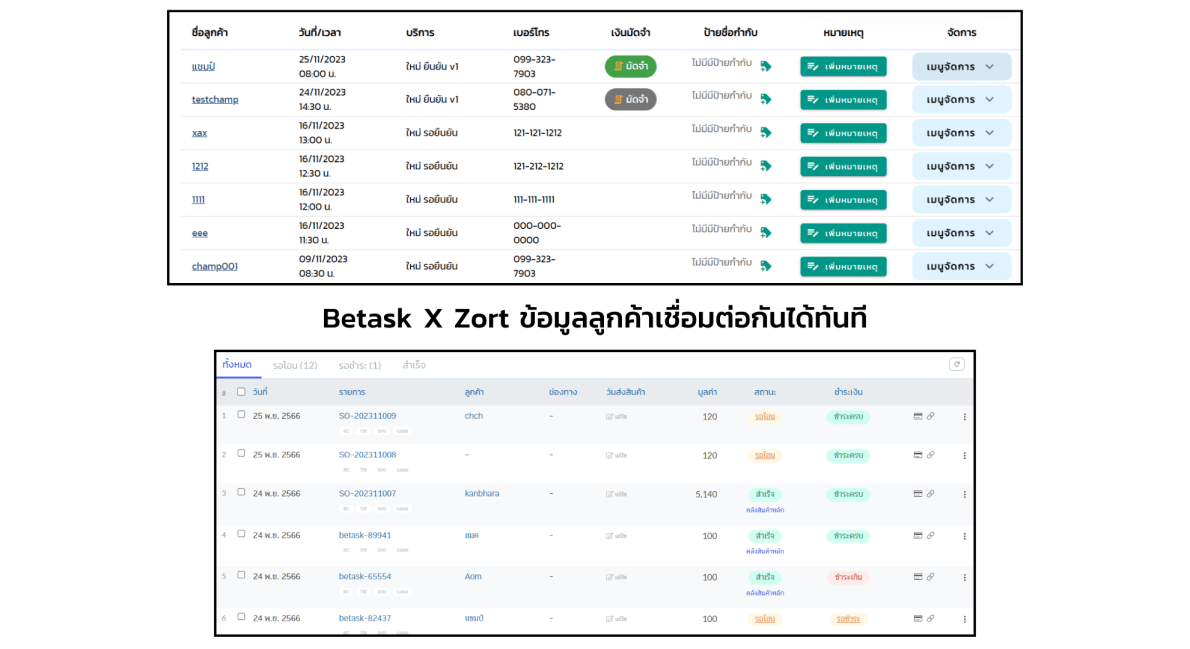Click the green arrow icon on eee row
This screenshot has width=1190, height=649.
point(767,232)
